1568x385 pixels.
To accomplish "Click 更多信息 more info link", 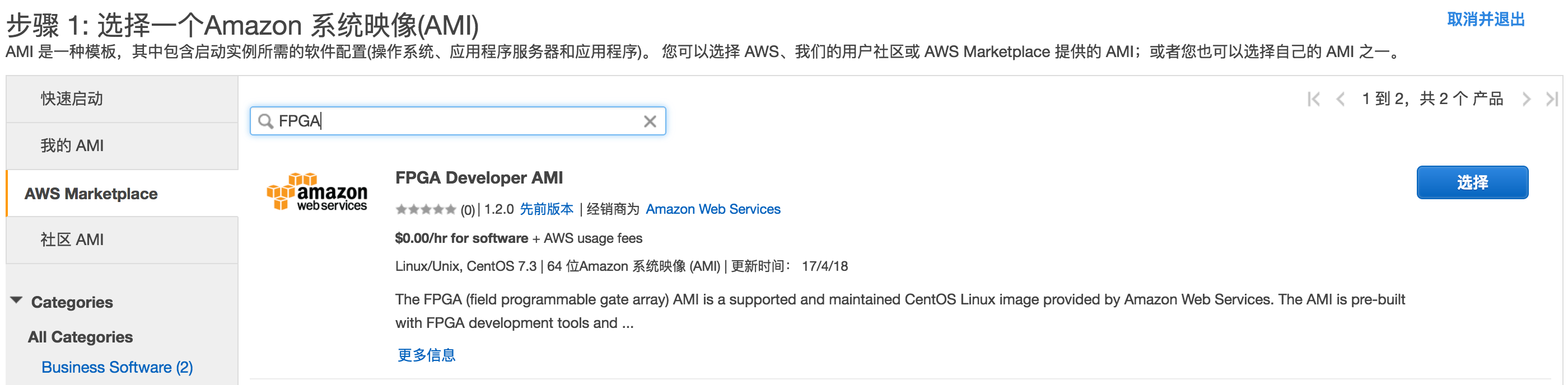I will click(426, 355).
